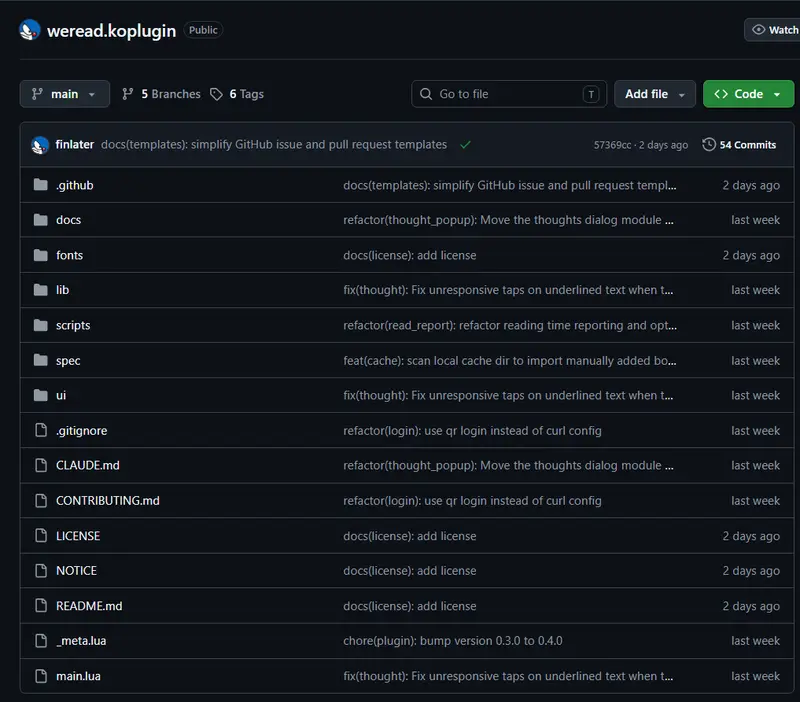Open the main.lua file name
This screenshot has width=800, height=702.
point(78,676)
